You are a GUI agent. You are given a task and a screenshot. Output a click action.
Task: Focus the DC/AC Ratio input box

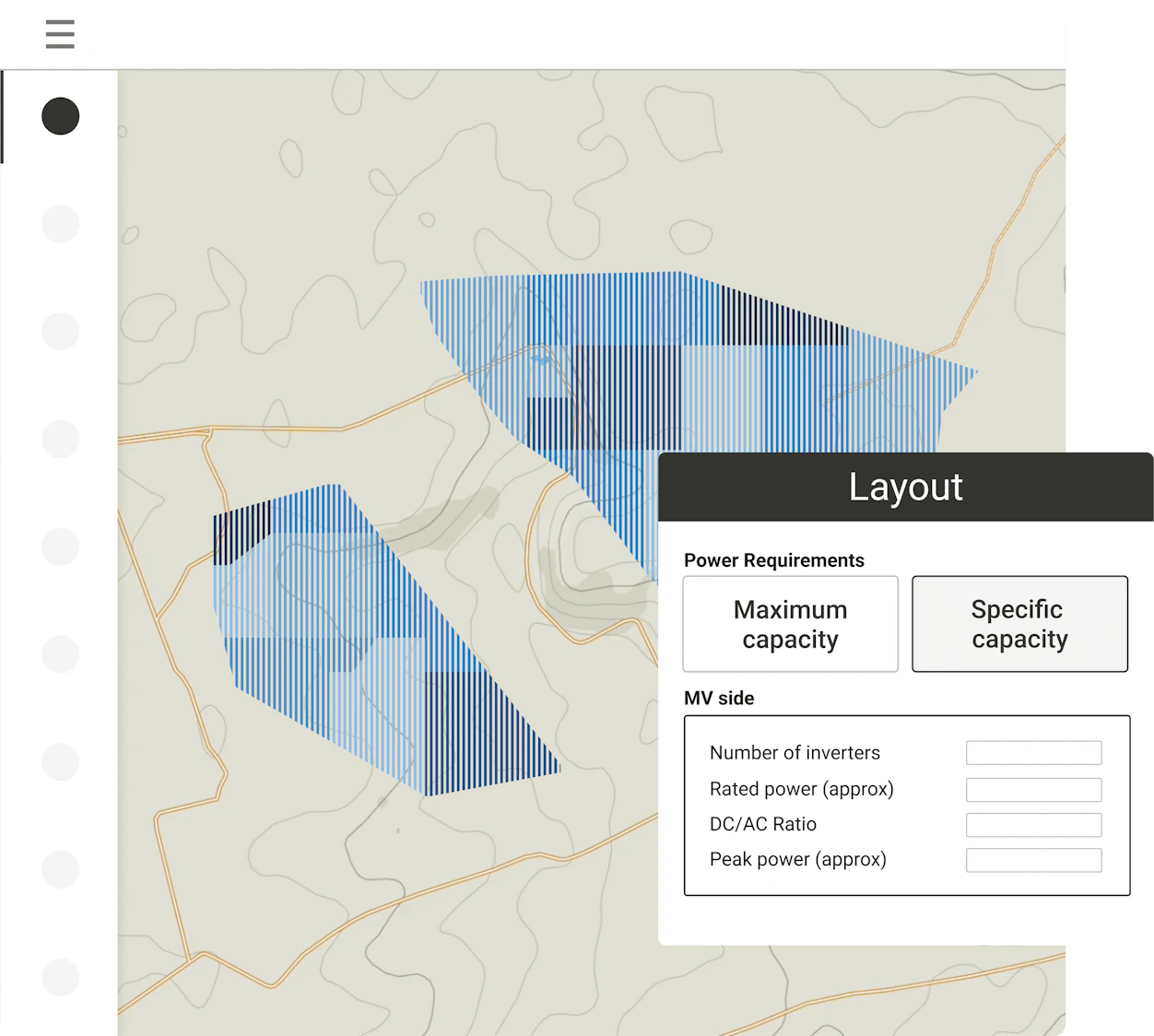click(1034, 825)
